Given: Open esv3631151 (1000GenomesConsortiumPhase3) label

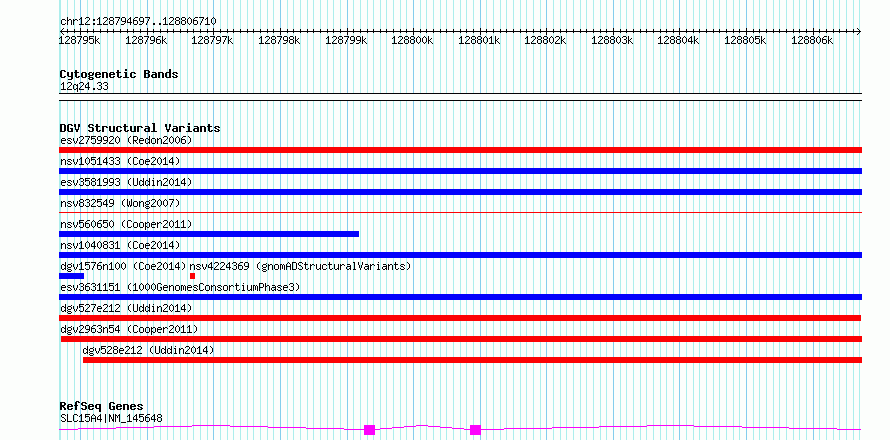Looking at the screenshot, I should coord(180,287).
